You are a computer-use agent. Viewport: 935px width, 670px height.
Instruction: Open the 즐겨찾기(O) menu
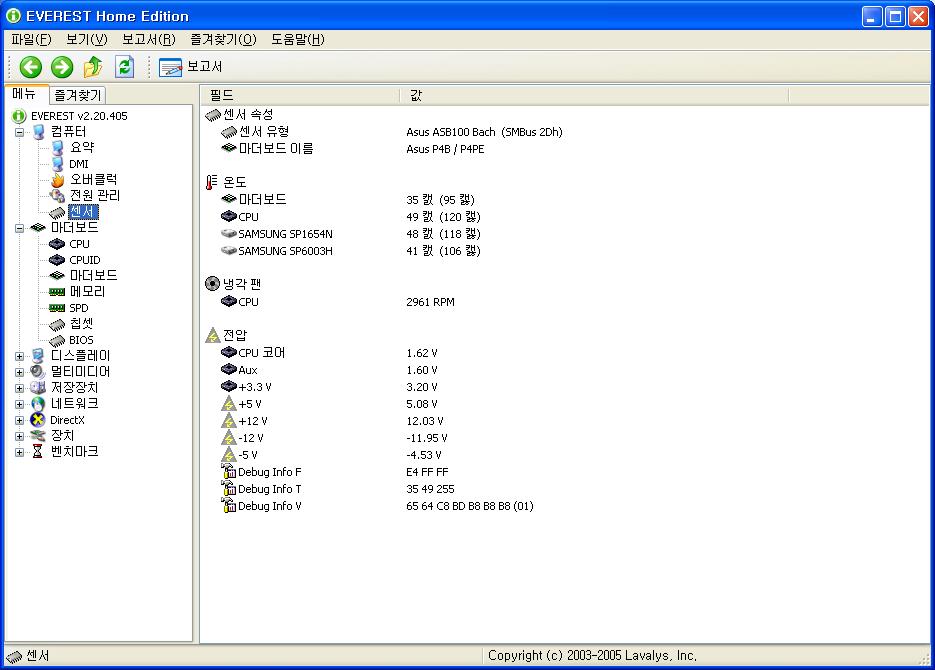click(223, 39)
